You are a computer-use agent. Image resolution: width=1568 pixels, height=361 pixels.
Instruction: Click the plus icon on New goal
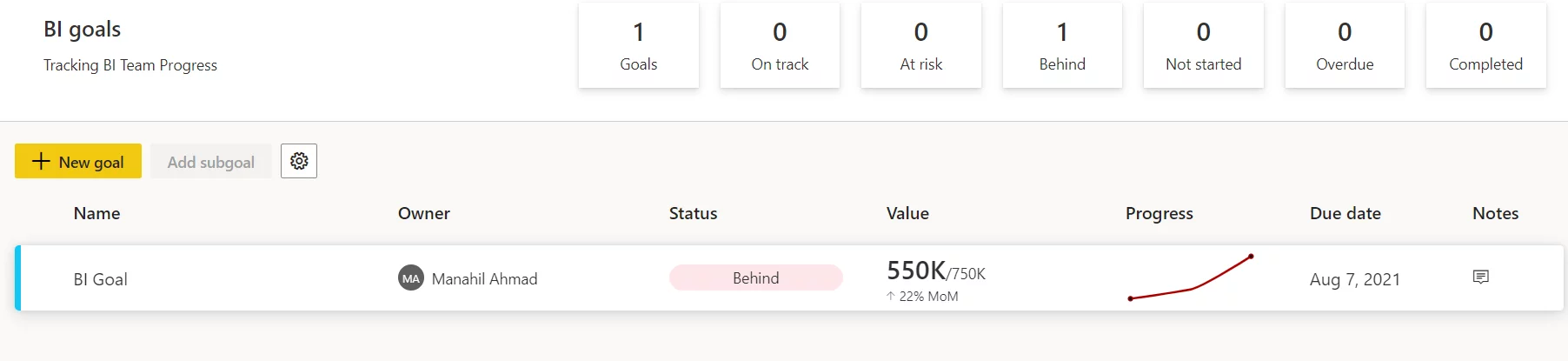pyautogui.click(x=41, y=161)
